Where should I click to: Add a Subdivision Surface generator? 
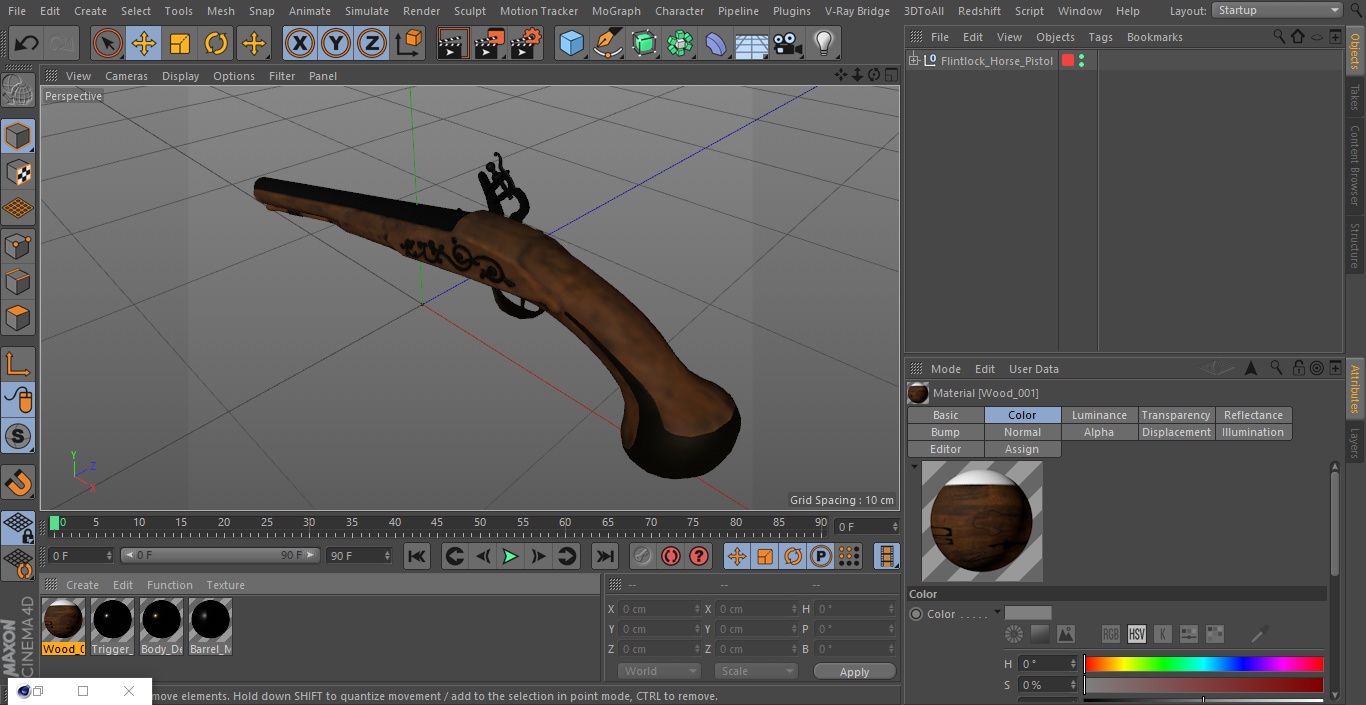click(644, 44)
